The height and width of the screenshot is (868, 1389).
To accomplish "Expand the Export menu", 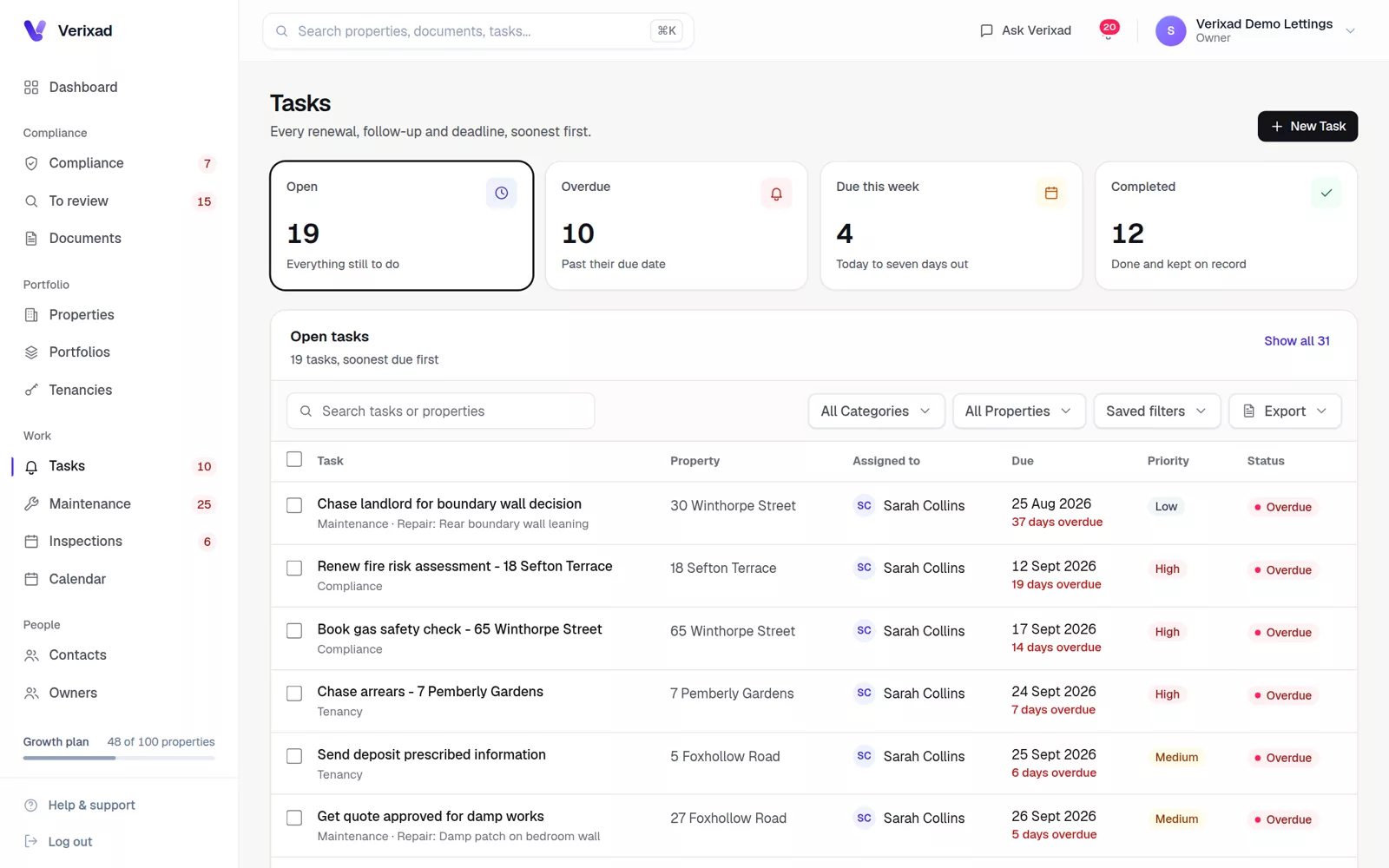I will (x=1285, y=411).
